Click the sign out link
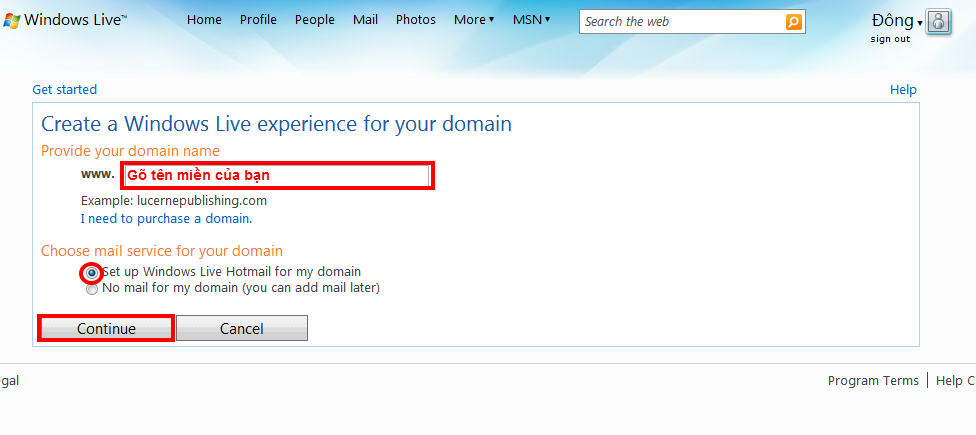This screenshot has width=976, height=435. coord(889,39)
